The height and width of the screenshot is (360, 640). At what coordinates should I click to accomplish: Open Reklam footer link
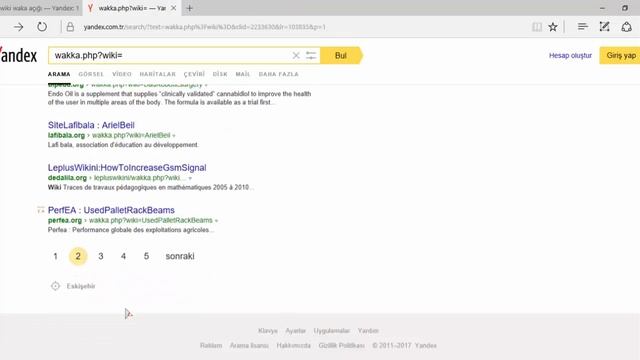coord(211,345)
